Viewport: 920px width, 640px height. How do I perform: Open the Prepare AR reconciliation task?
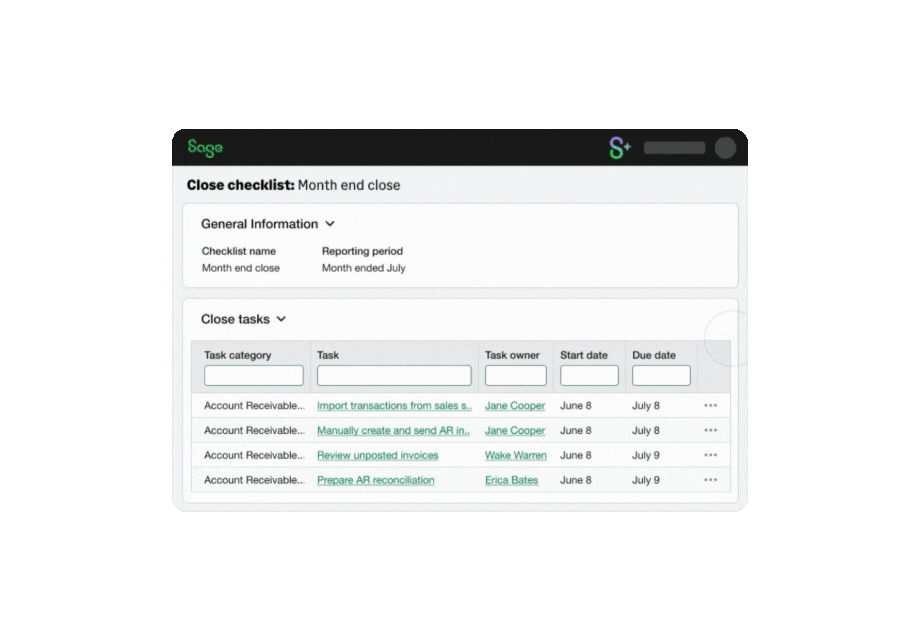click(375, 480)
